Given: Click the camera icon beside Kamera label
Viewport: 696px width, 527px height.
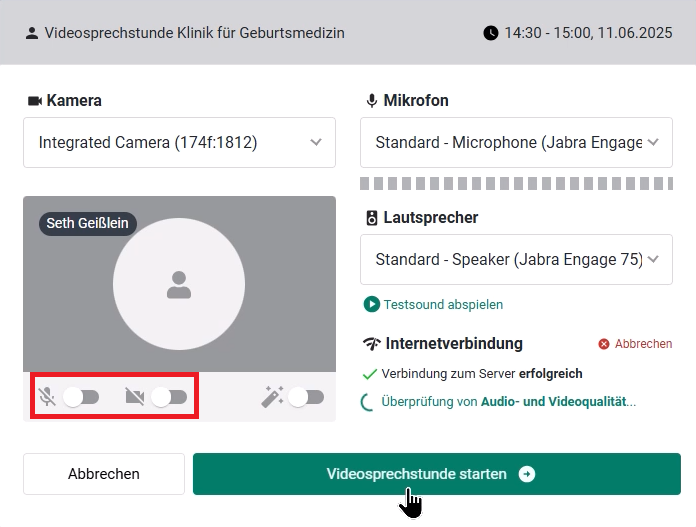Looking at the screenshot, I should 34,101.
